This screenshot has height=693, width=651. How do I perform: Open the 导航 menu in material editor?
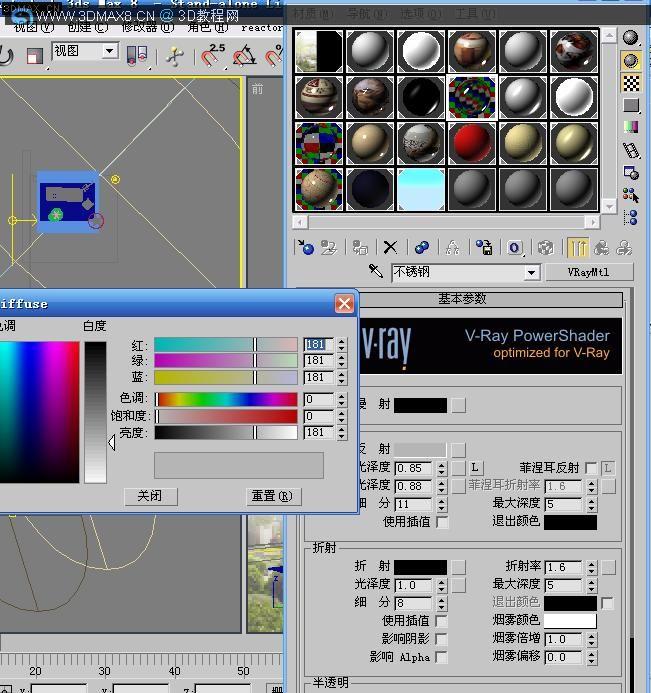368,14
